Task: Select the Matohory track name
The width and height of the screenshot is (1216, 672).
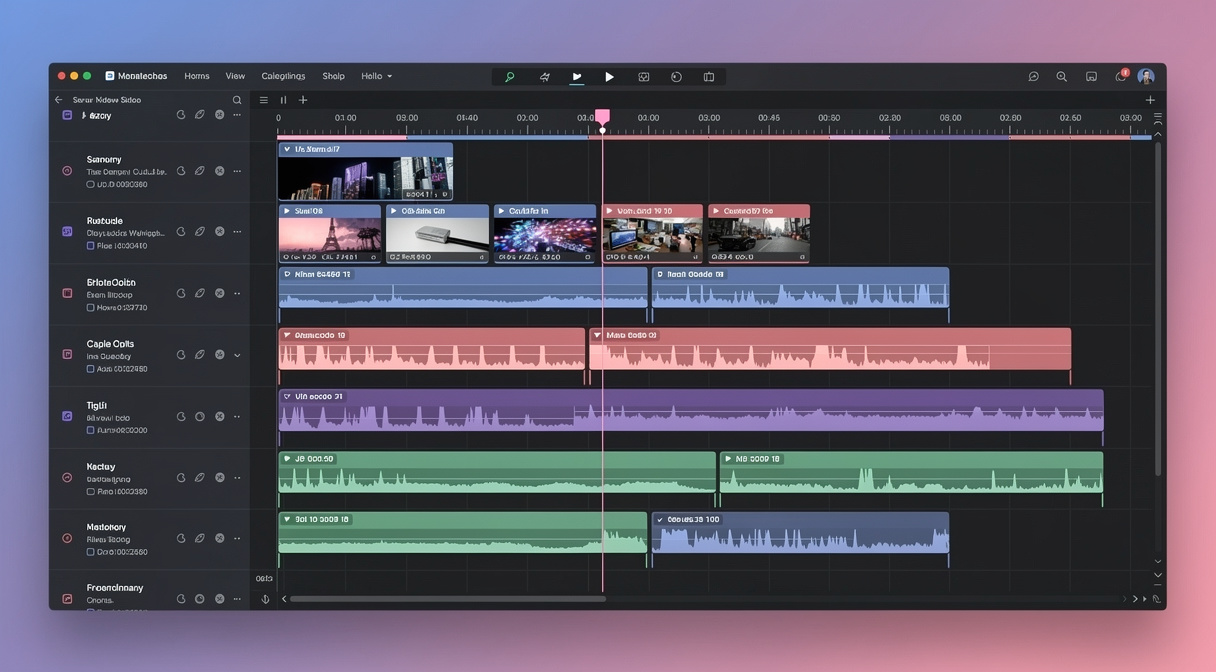Action: [x=106, y=527]
